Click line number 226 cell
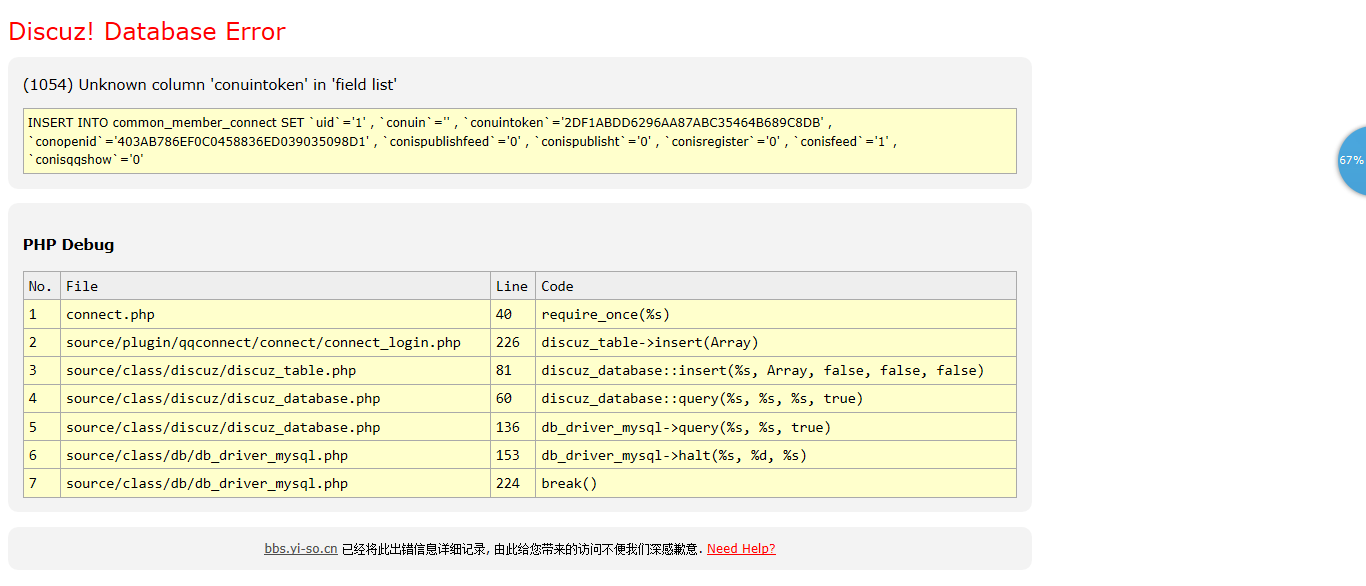Viewport: 1366px width, 586px height. (x=508, y=342)
